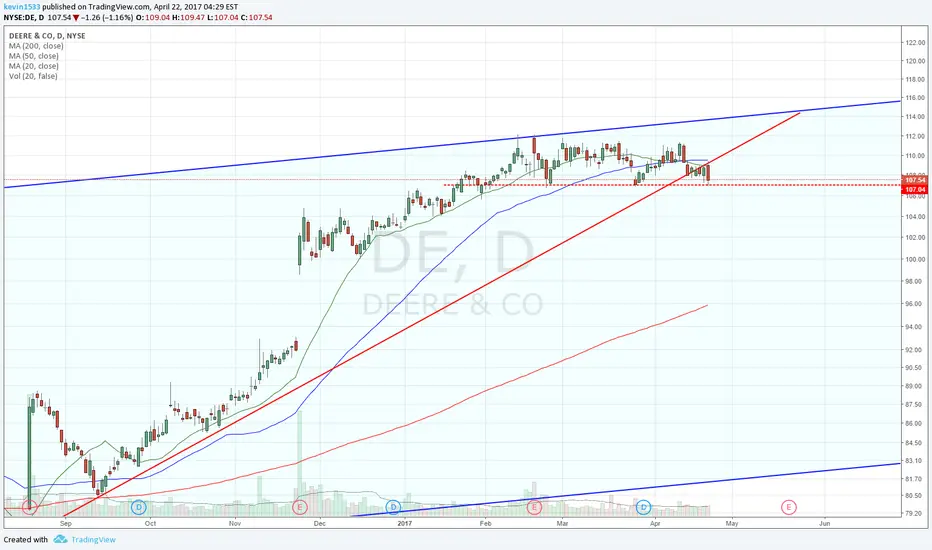Click the H:109.47 high value
Image resolution: width=932 pixels, height=550 pixels.
188,18
